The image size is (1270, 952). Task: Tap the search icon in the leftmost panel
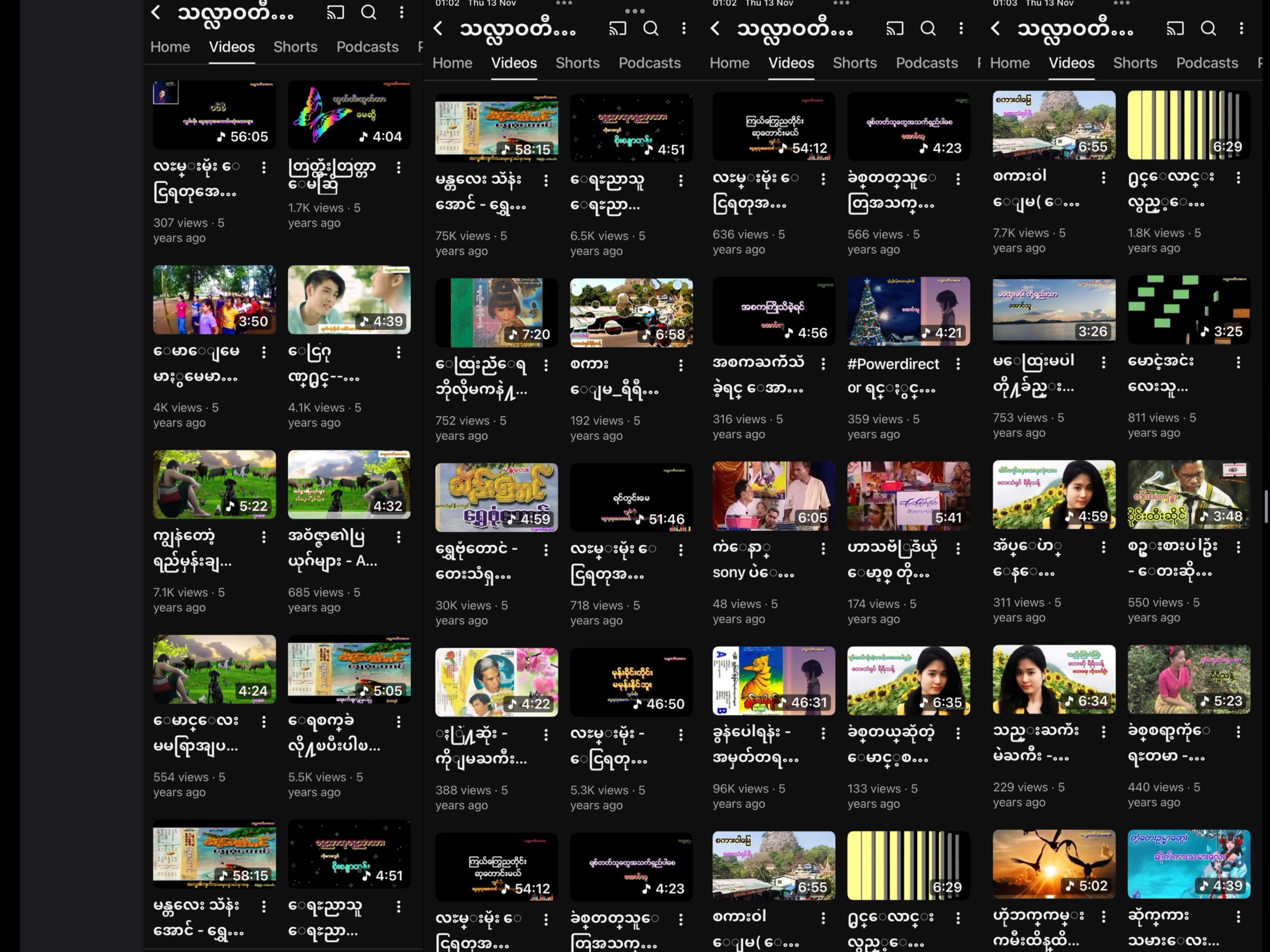[x=369, y=13]
